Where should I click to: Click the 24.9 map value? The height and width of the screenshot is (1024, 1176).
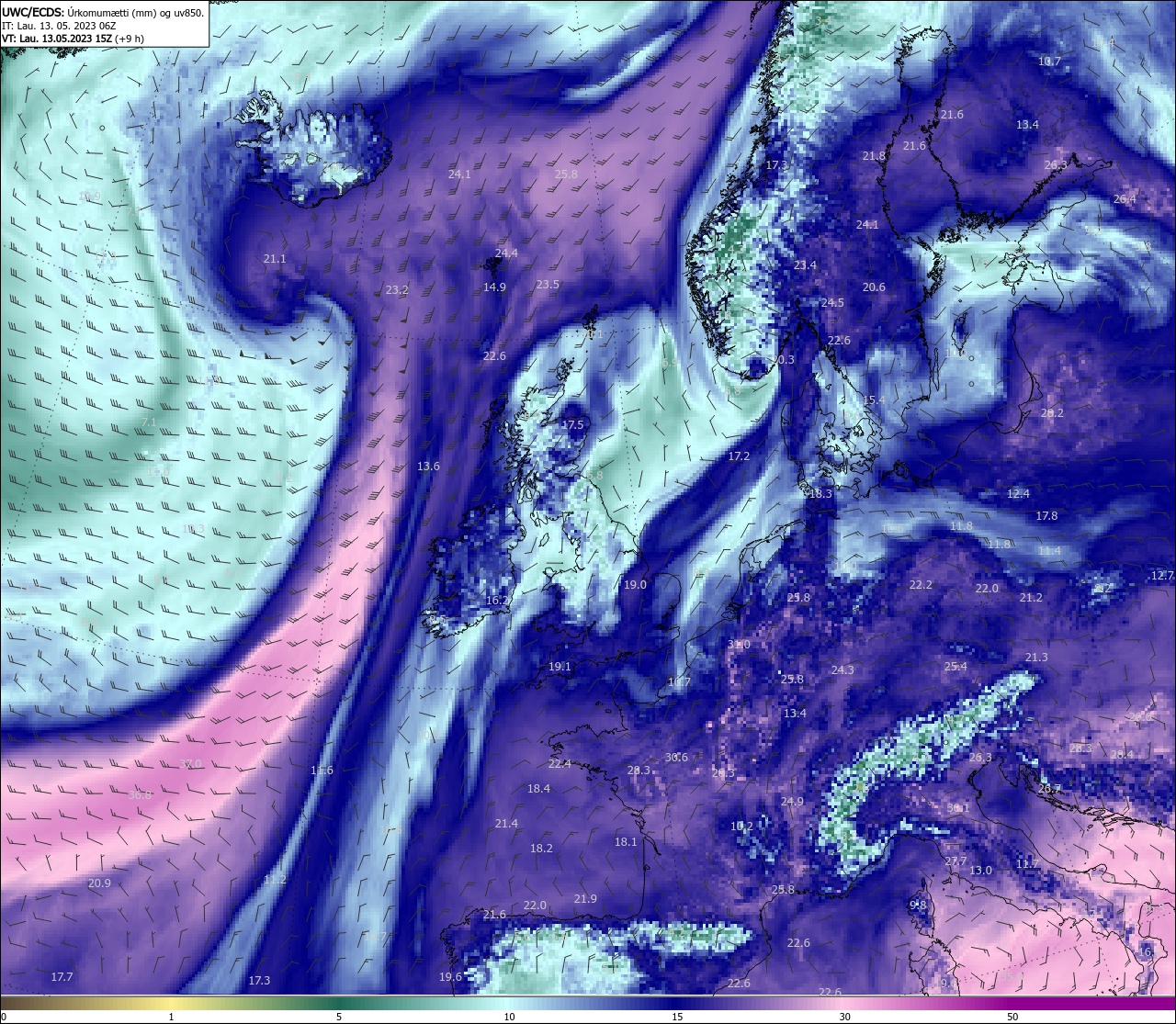pos(792,801)
